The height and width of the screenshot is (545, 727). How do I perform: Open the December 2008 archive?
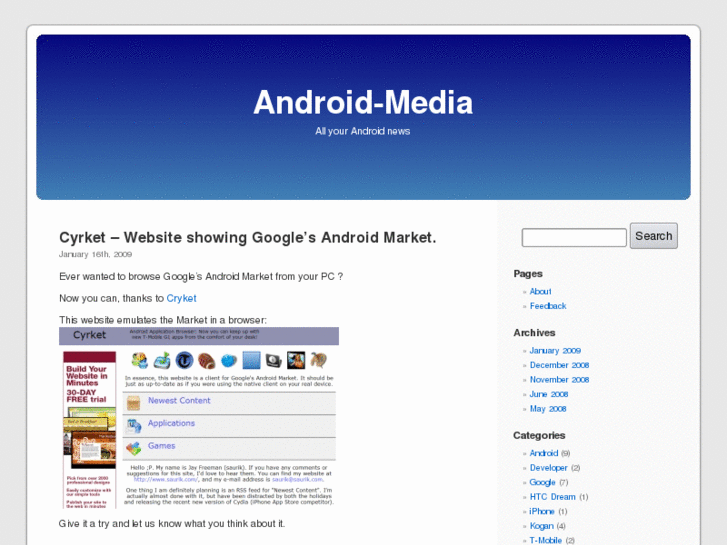pos(559,365)
